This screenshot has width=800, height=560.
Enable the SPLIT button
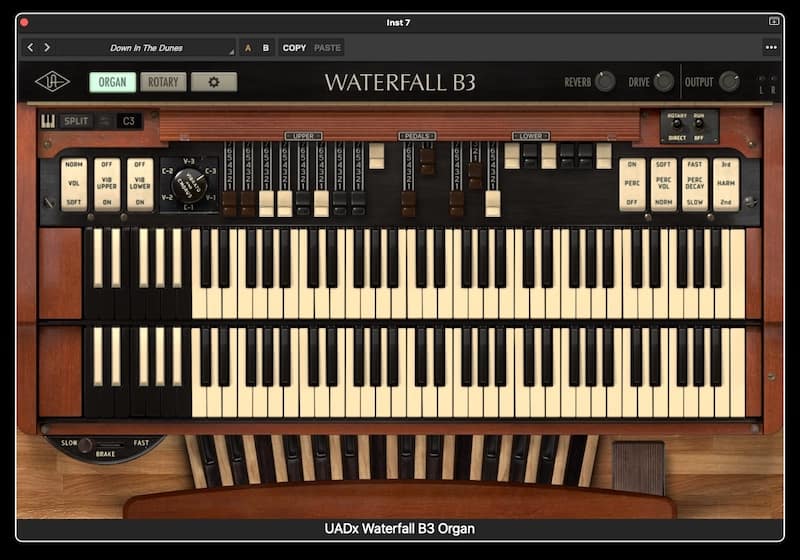point(76,121)
